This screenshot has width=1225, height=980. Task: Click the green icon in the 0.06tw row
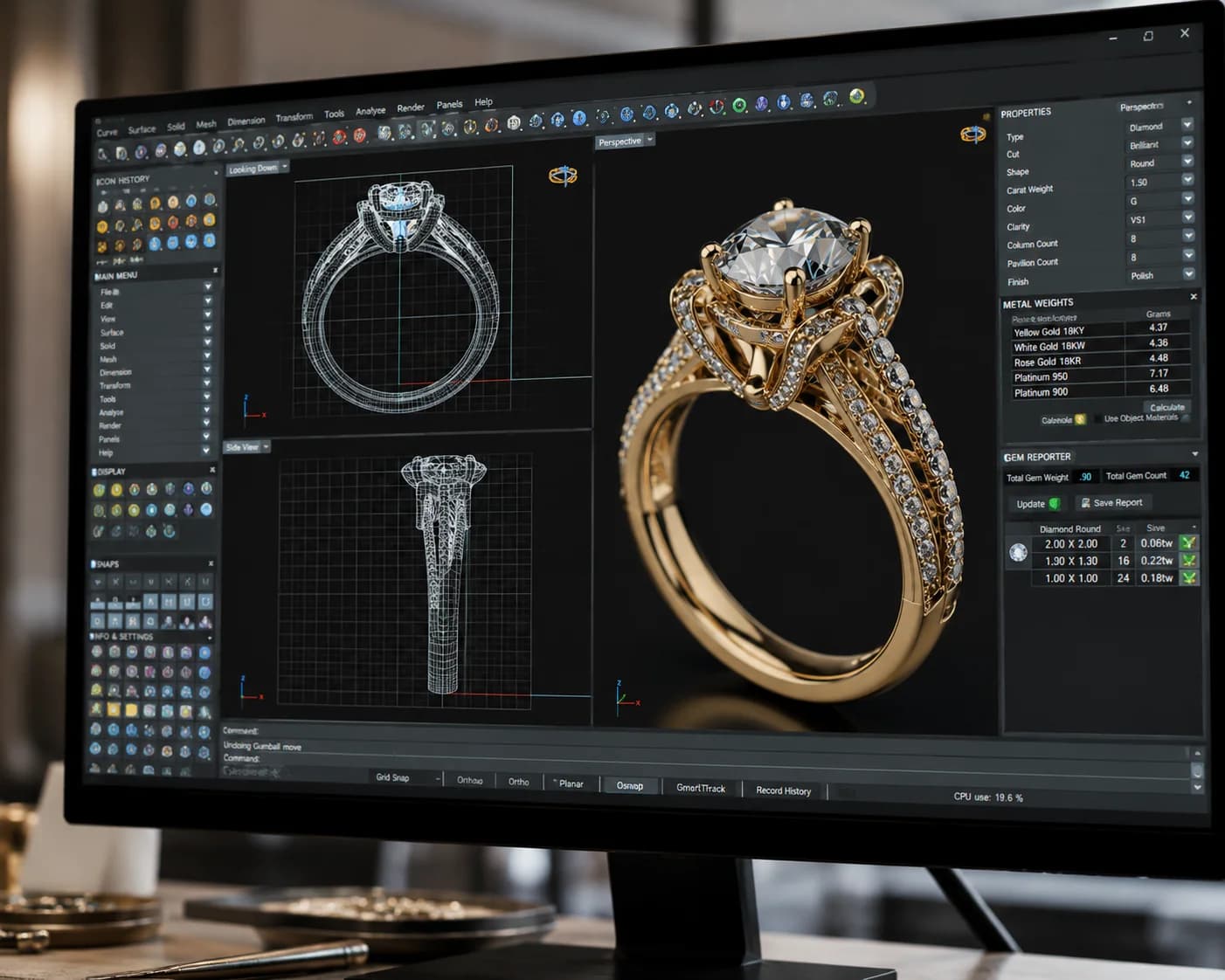tap(1188, 542)
